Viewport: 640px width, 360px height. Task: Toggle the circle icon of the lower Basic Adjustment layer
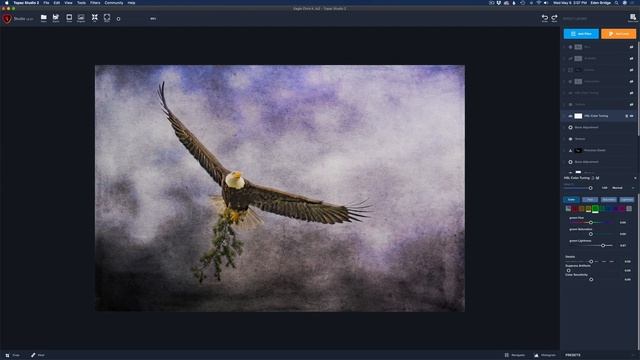tap(570, 162)
